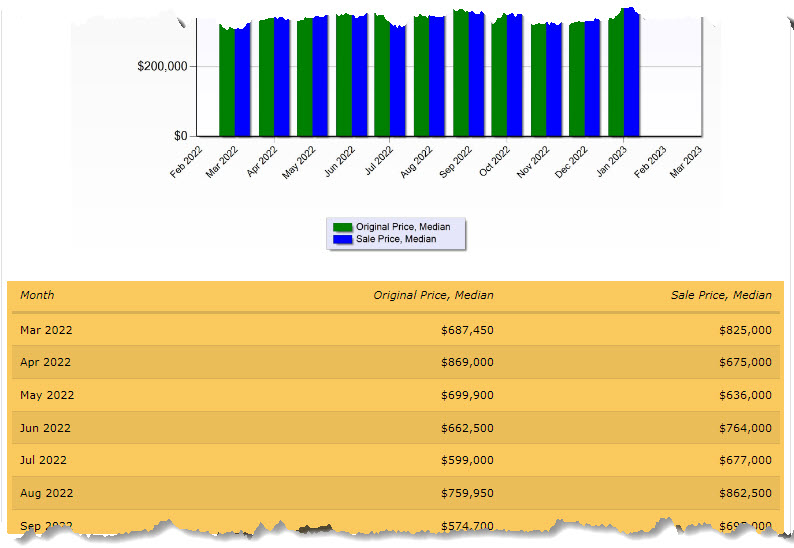794x548 pixels.
Task: Click the $862,500 sale price cell
Action: pos(745,493)
